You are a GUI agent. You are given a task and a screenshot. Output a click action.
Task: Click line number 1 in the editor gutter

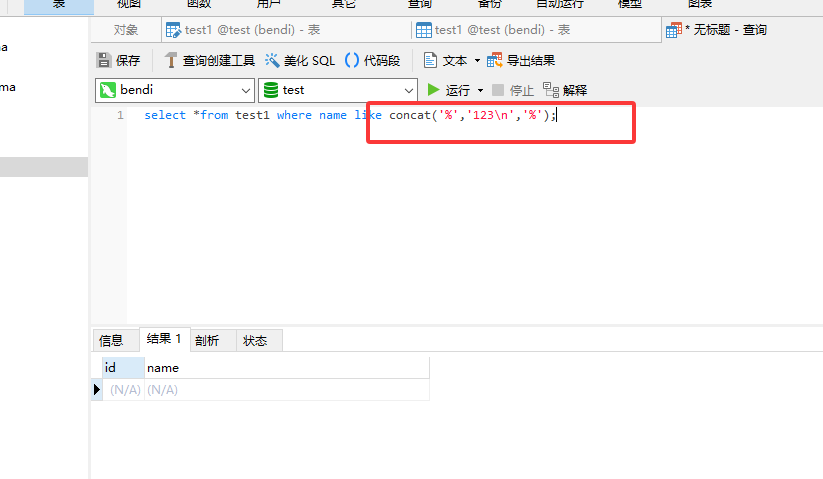(x=120, y=115)
